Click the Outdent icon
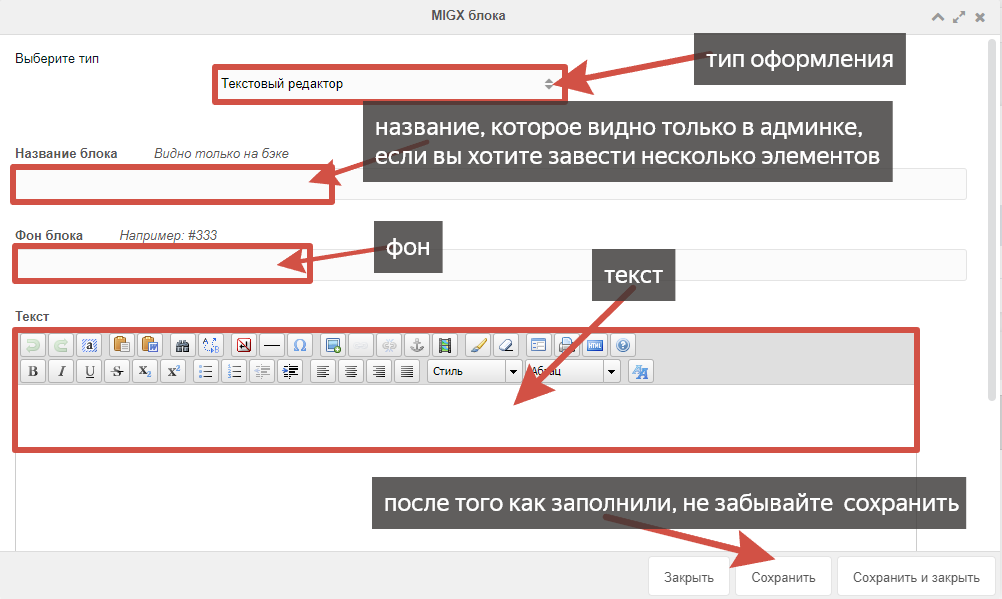Viewport: 1002px width, 599px height. (x=262, y=371)
